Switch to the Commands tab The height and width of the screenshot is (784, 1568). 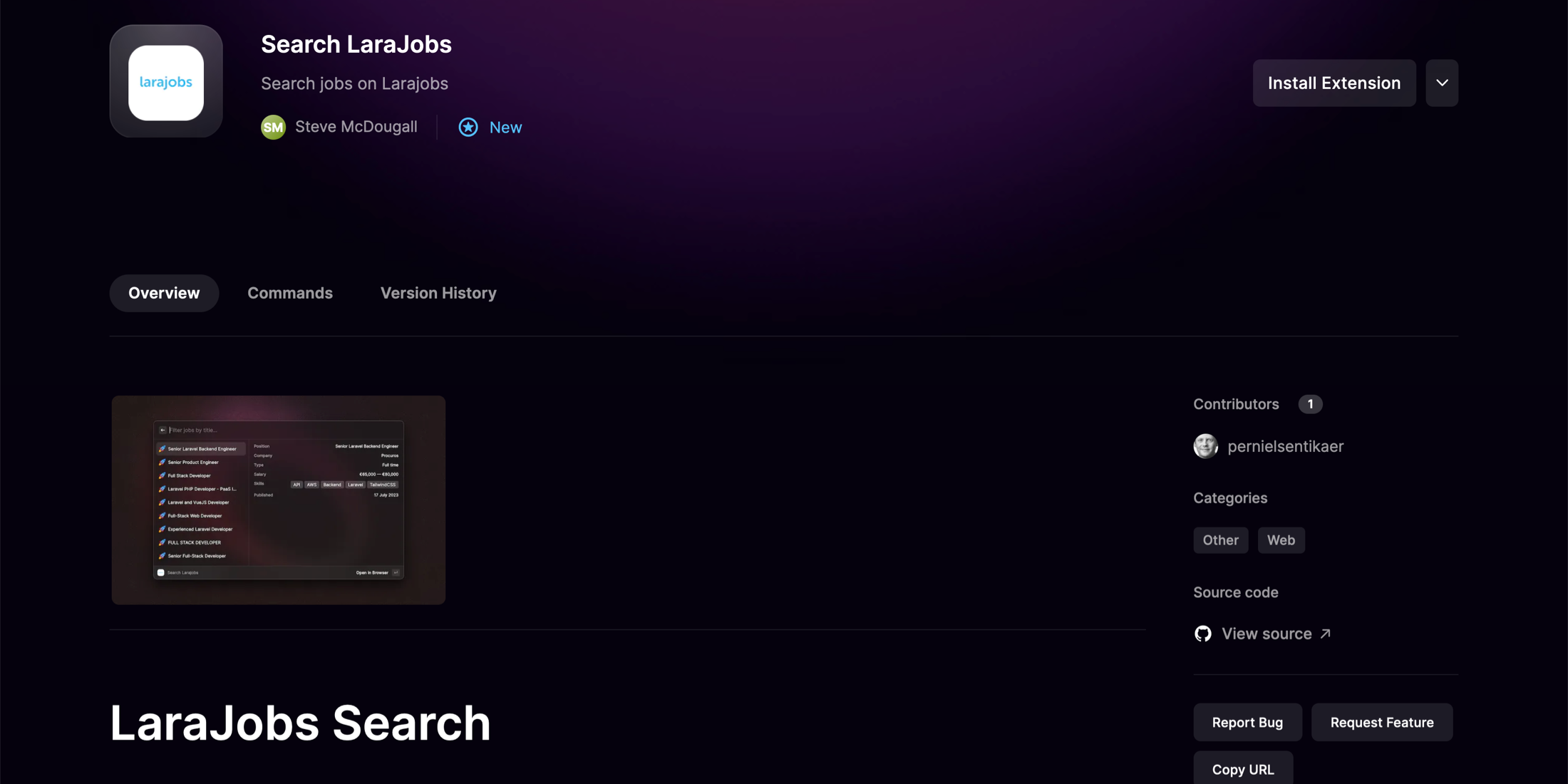(x=290, y=293)
